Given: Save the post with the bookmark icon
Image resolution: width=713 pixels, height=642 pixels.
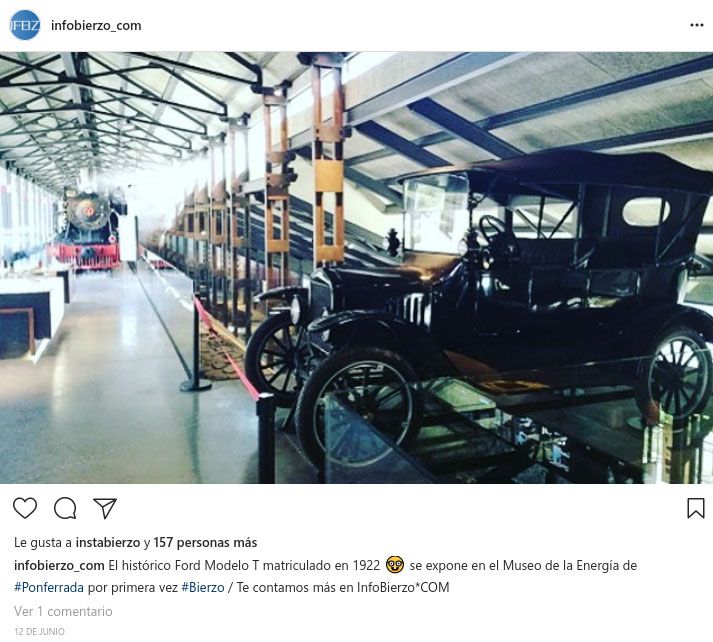Looking at the screenshot, I should click(696, 508).
